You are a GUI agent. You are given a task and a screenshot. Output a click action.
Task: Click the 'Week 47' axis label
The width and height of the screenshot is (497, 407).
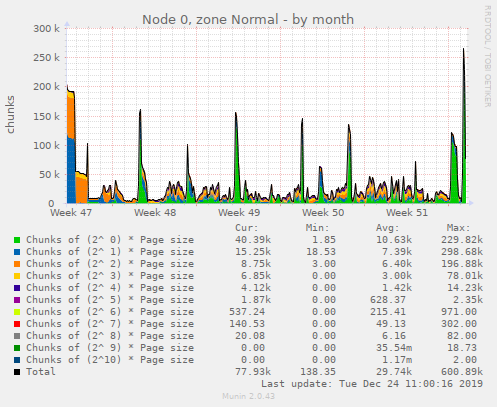point(71,213)
